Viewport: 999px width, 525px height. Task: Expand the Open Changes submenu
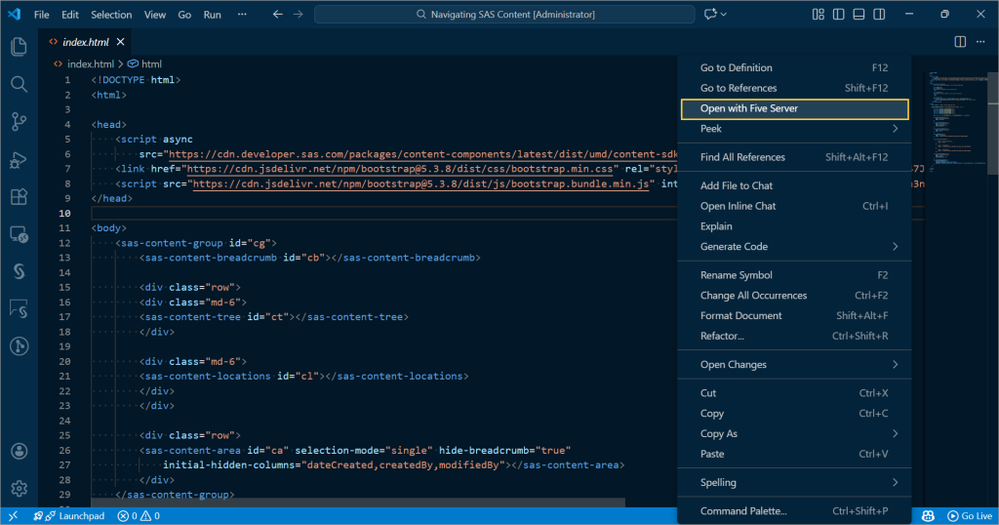pos(794,364)
